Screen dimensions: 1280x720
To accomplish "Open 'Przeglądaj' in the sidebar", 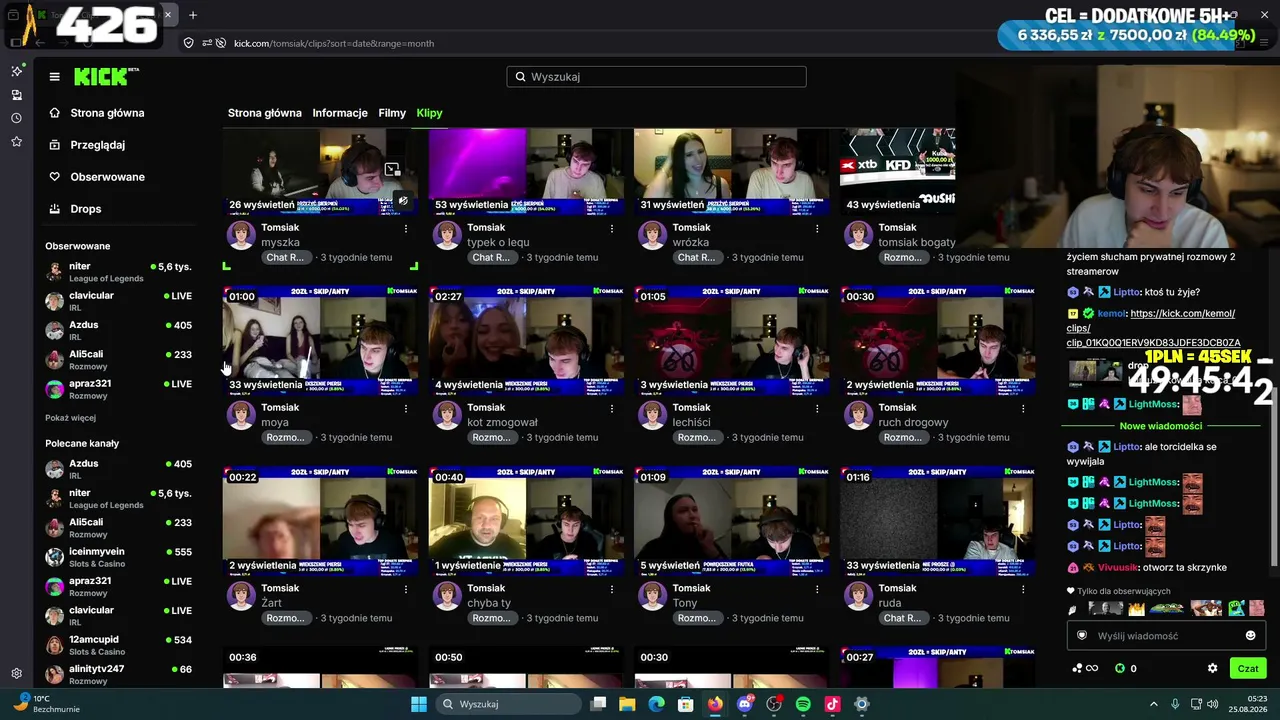I will pos(97,145).
